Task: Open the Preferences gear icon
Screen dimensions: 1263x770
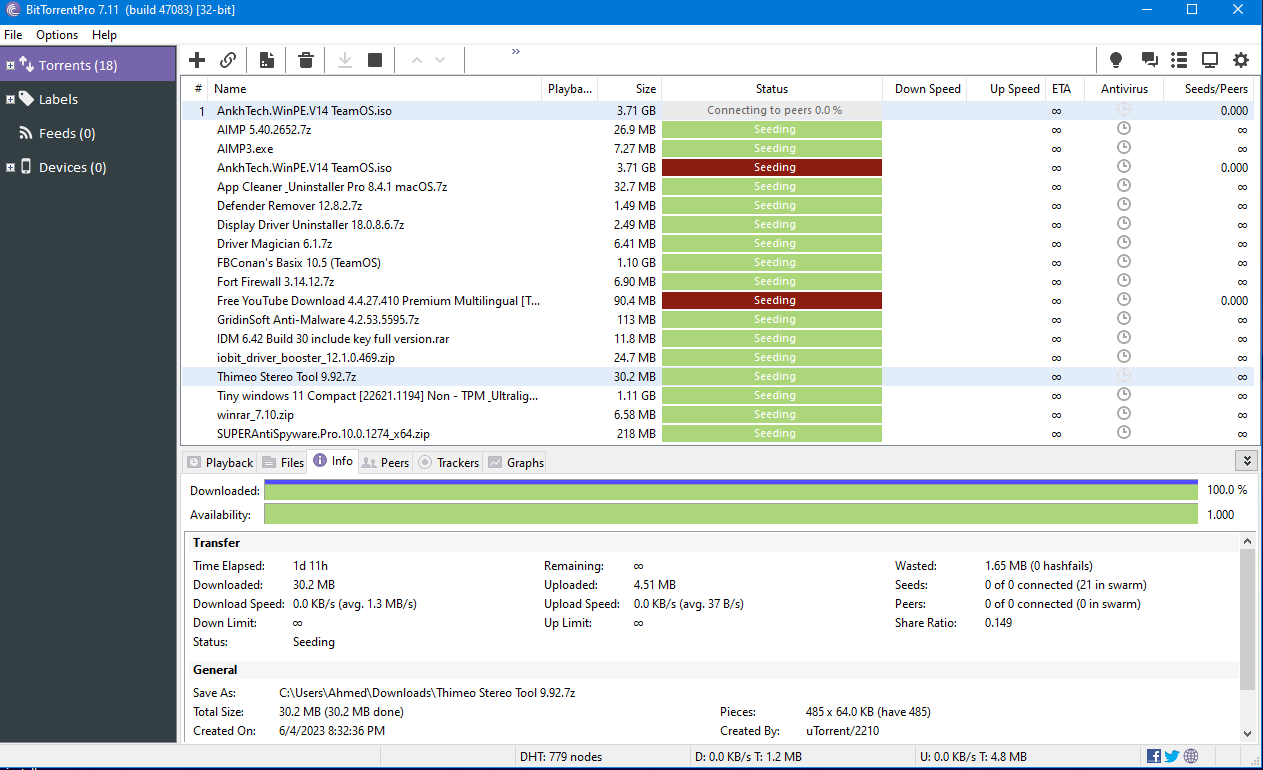Action: (1241, 60)
